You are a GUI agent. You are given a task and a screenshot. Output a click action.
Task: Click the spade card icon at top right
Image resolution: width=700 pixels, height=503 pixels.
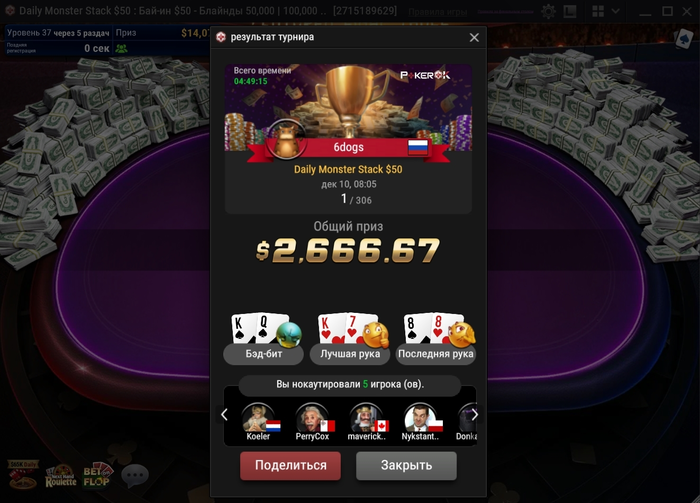pyautogui.click(x=684, y=39)
